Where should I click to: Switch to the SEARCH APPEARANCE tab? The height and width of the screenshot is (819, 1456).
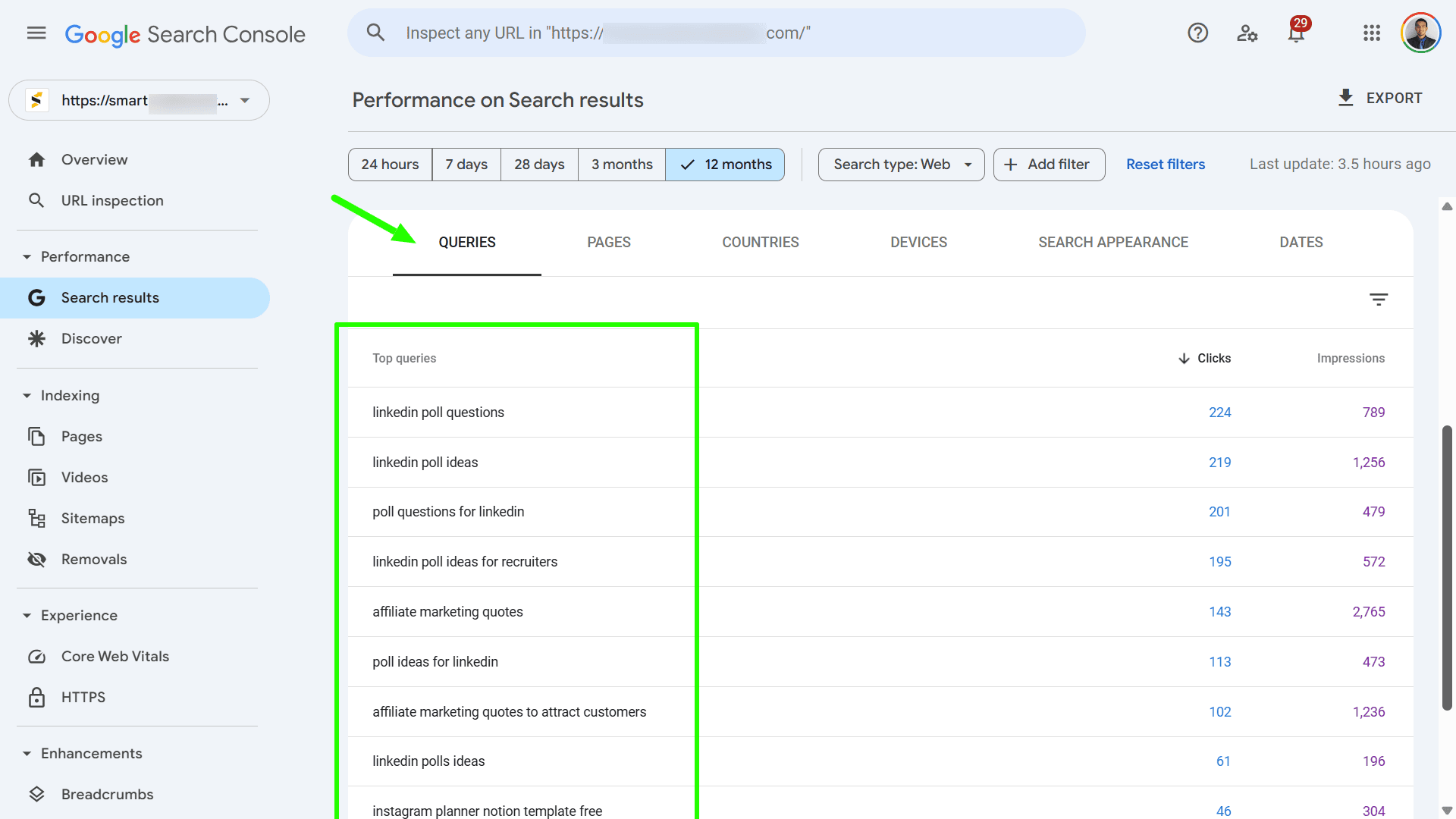coord(1113,243)
